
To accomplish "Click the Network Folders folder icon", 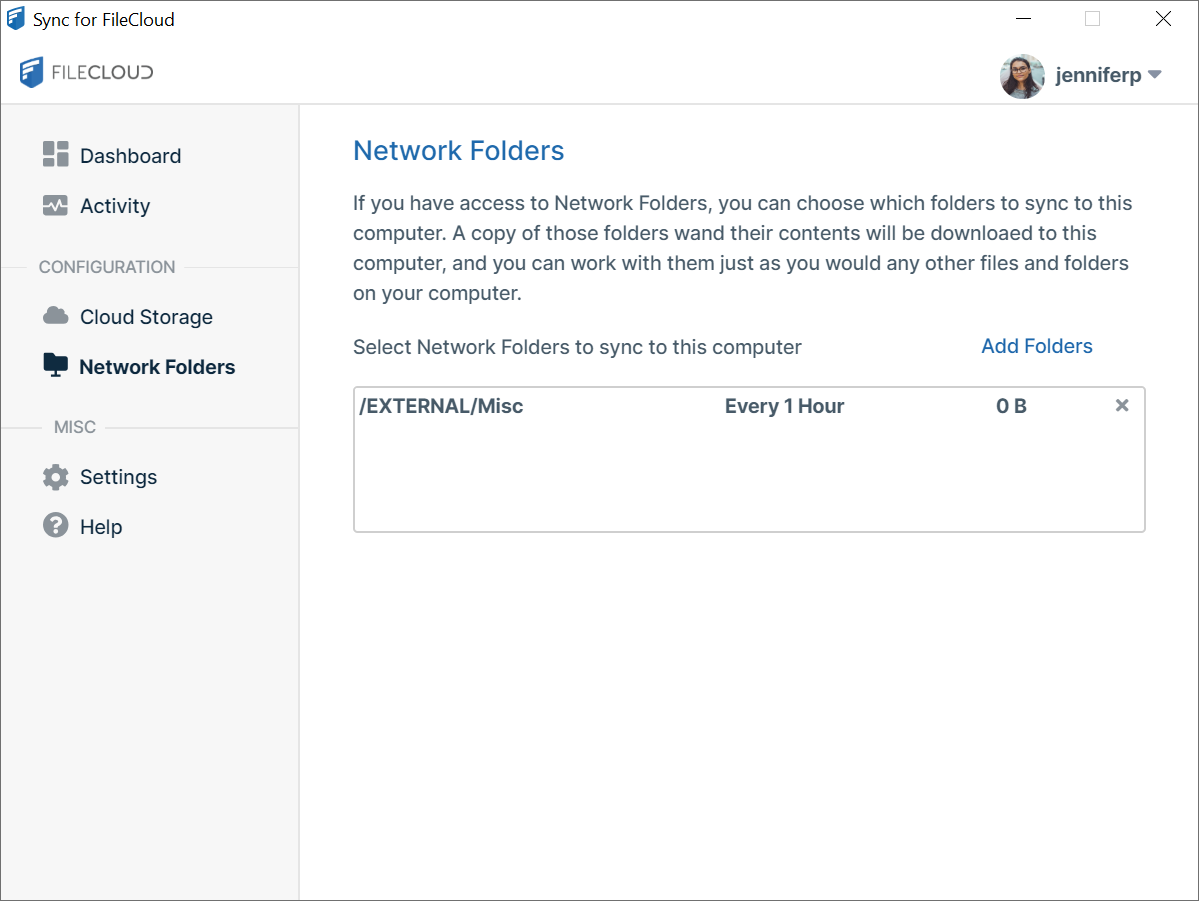I will tap(55, 366).
